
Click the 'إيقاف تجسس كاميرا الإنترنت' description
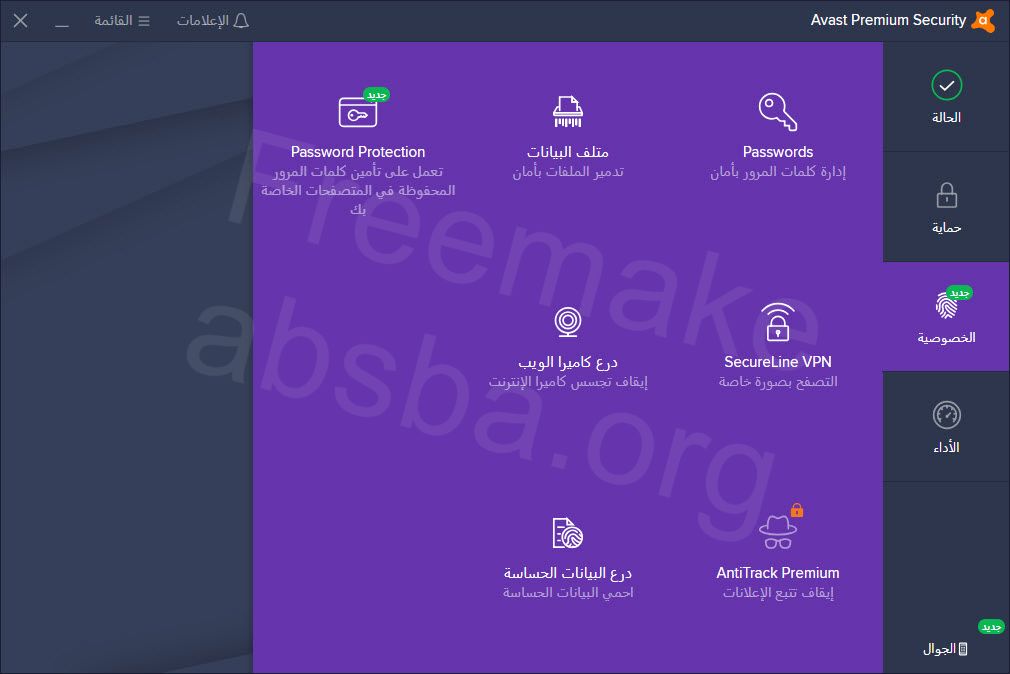567,381
